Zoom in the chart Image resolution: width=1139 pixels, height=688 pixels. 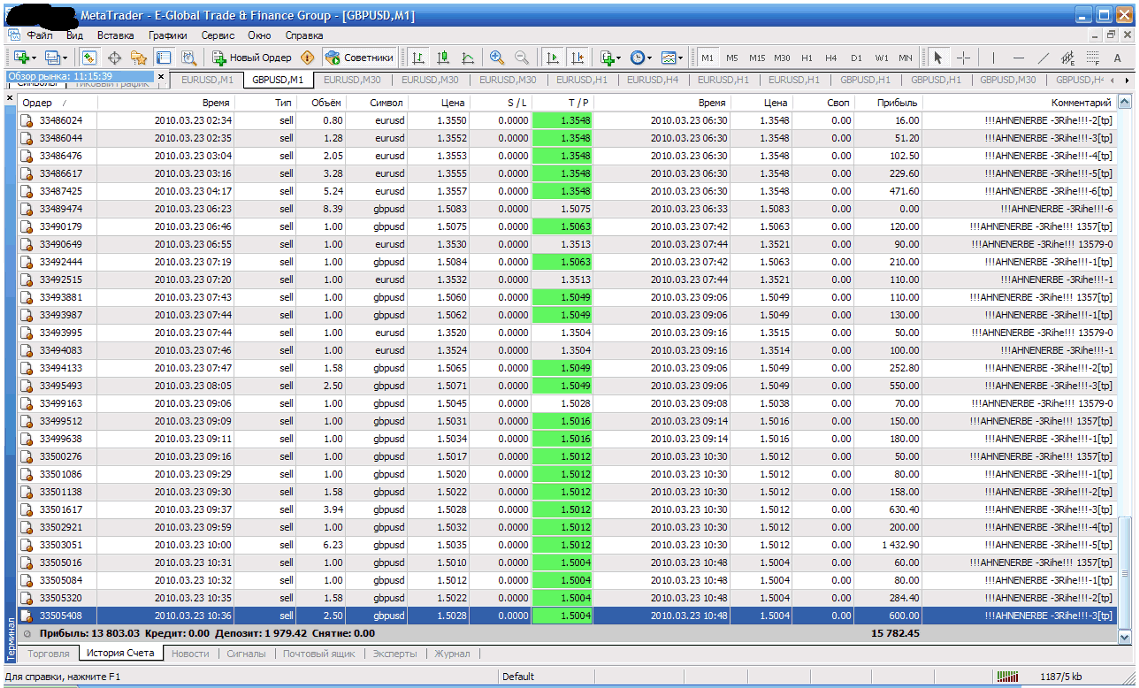pos(497,57)
